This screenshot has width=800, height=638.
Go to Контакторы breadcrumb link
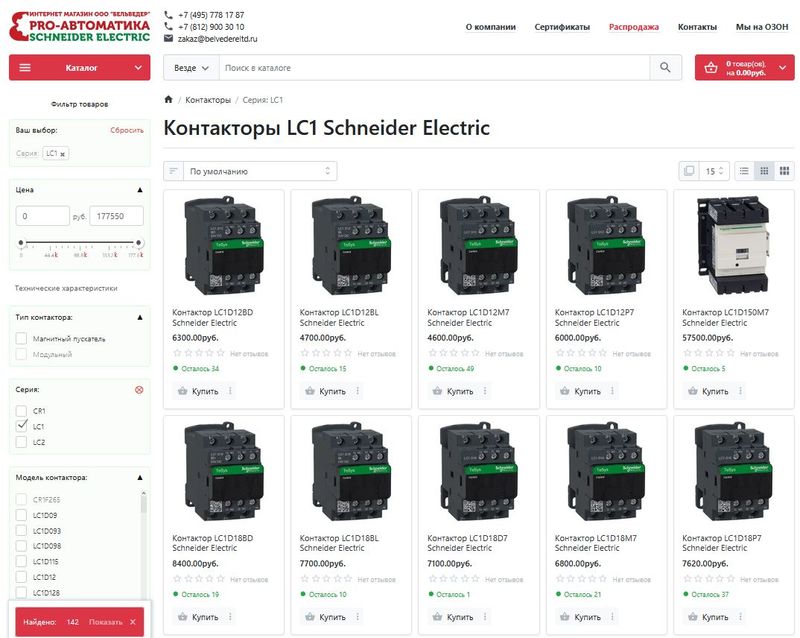point(208,100)
